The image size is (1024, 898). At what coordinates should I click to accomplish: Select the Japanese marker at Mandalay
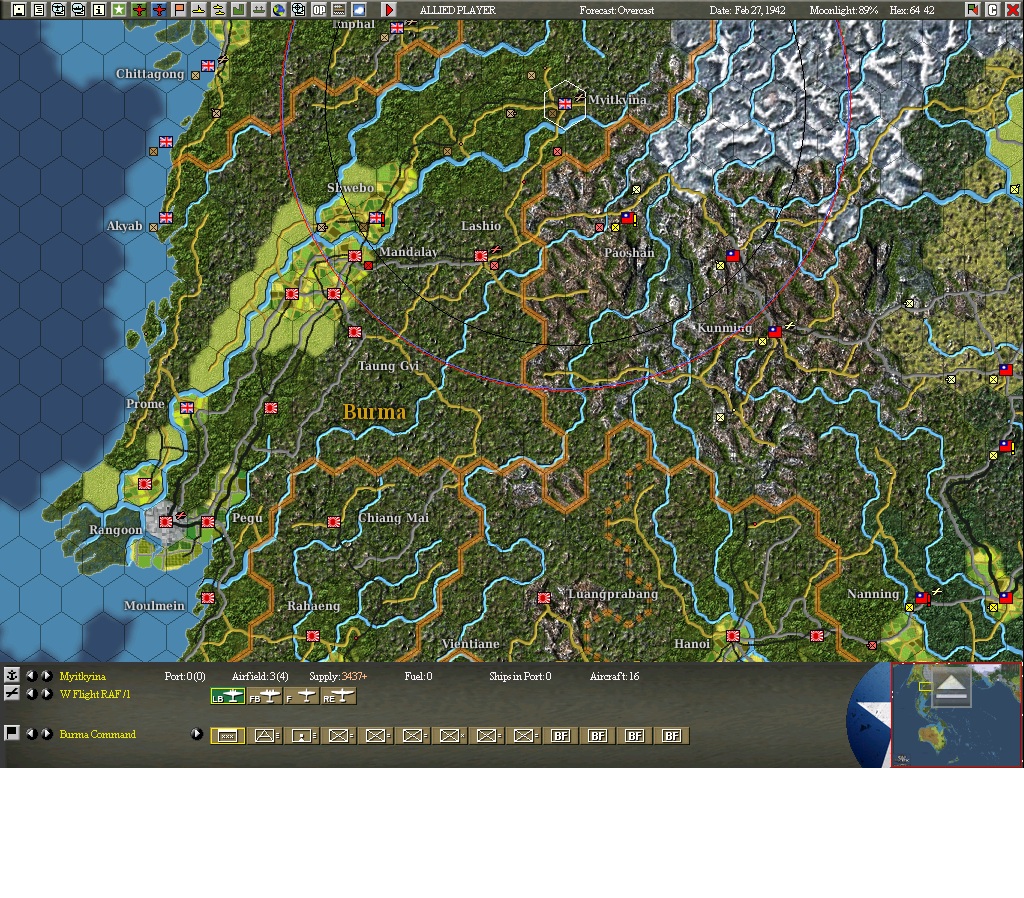click(355, 256)
